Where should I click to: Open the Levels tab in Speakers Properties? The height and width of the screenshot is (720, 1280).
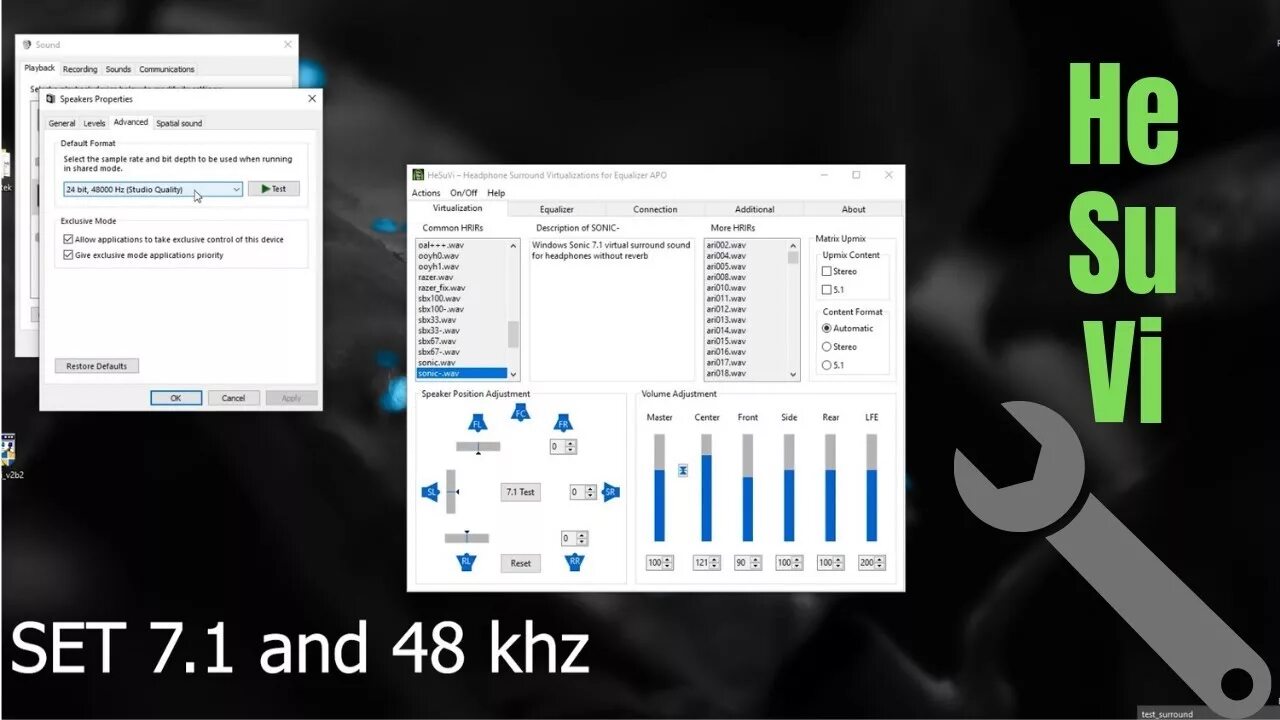coord(94,123)
